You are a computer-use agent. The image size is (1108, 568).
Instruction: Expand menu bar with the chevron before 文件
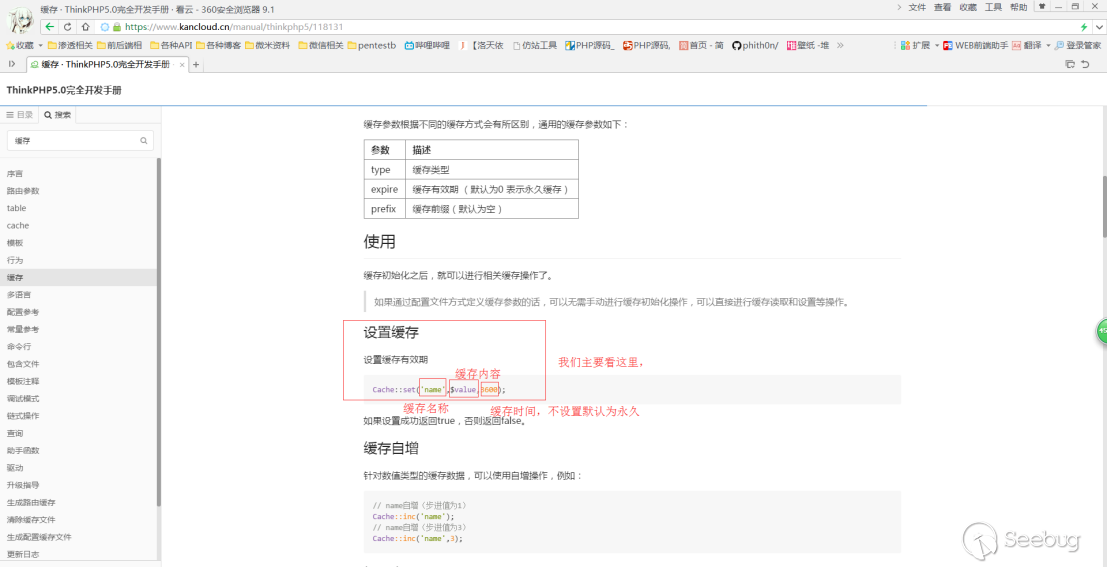(x=899, y=7)
